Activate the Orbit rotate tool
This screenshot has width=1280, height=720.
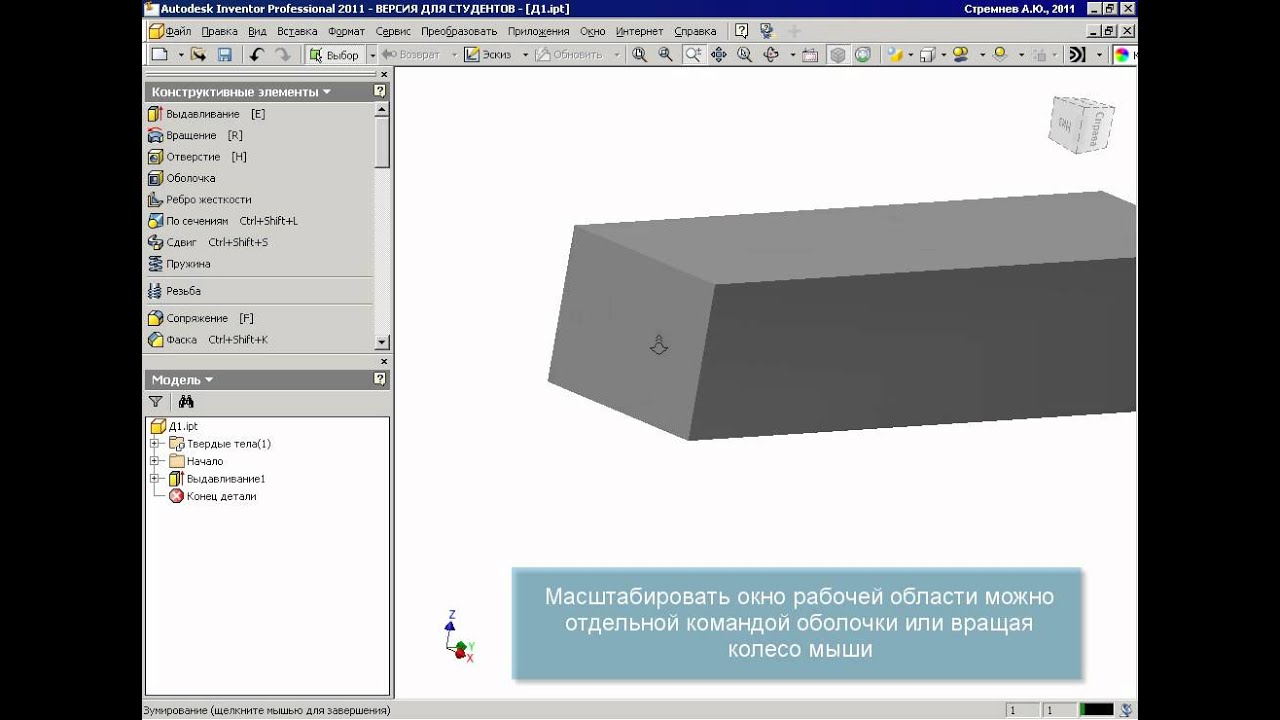coord(771,55)
